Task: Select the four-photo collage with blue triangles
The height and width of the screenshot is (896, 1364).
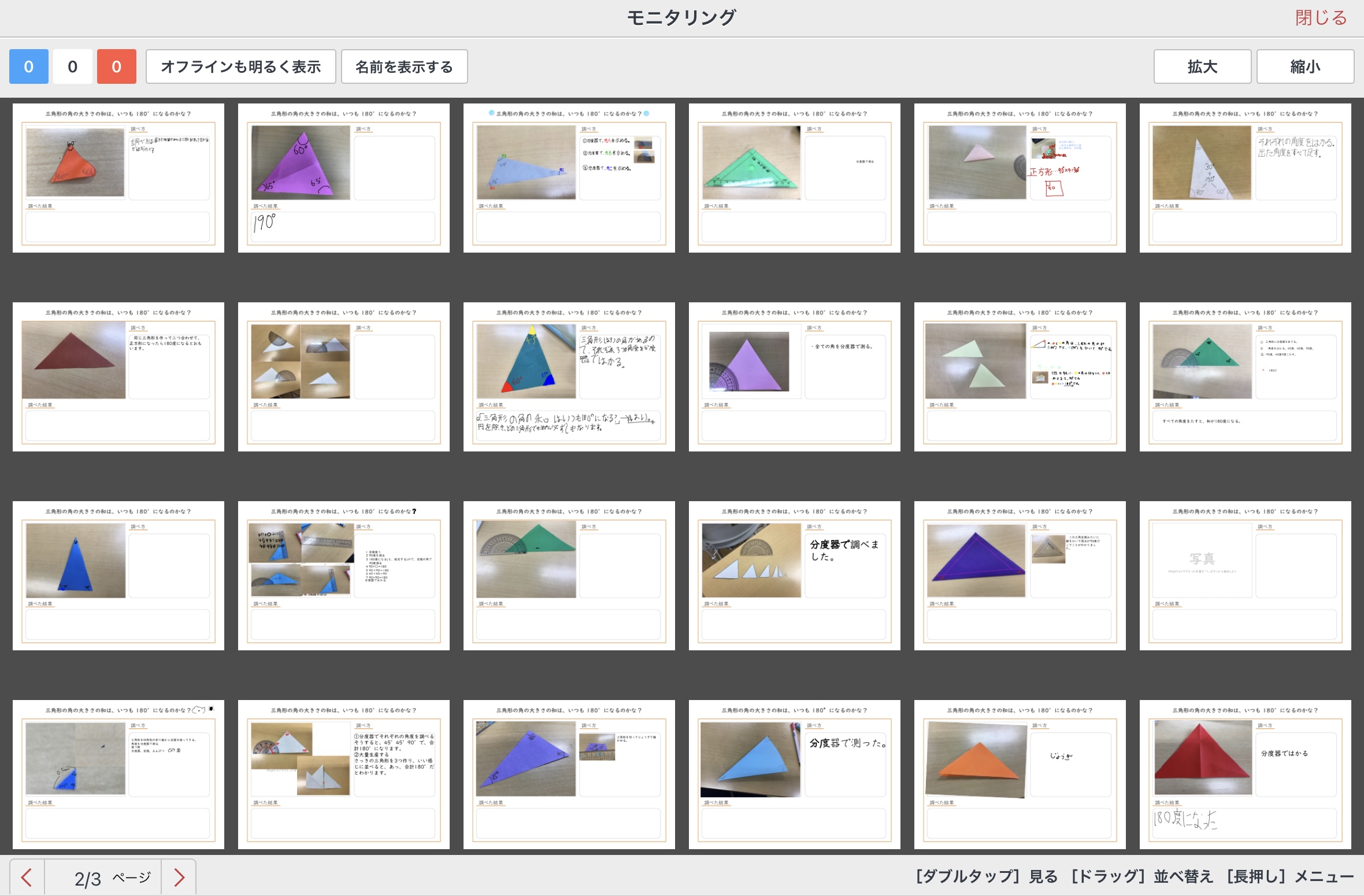Action: (343, 575)
